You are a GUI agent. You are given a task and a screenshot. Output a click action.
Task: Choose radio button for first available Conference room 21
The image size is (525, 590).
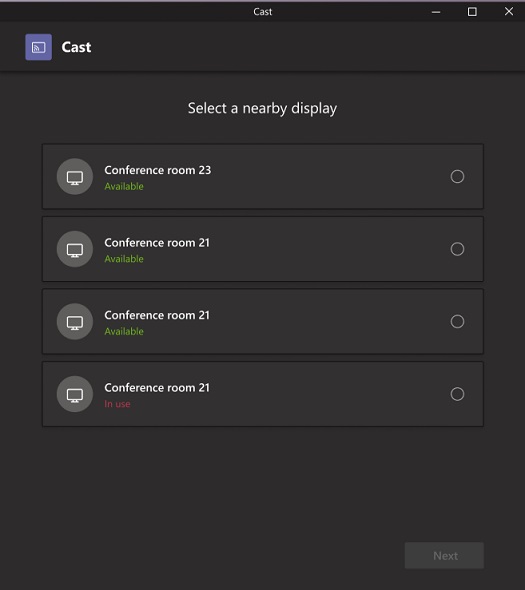pyautogui.click(x=457, y=249)
